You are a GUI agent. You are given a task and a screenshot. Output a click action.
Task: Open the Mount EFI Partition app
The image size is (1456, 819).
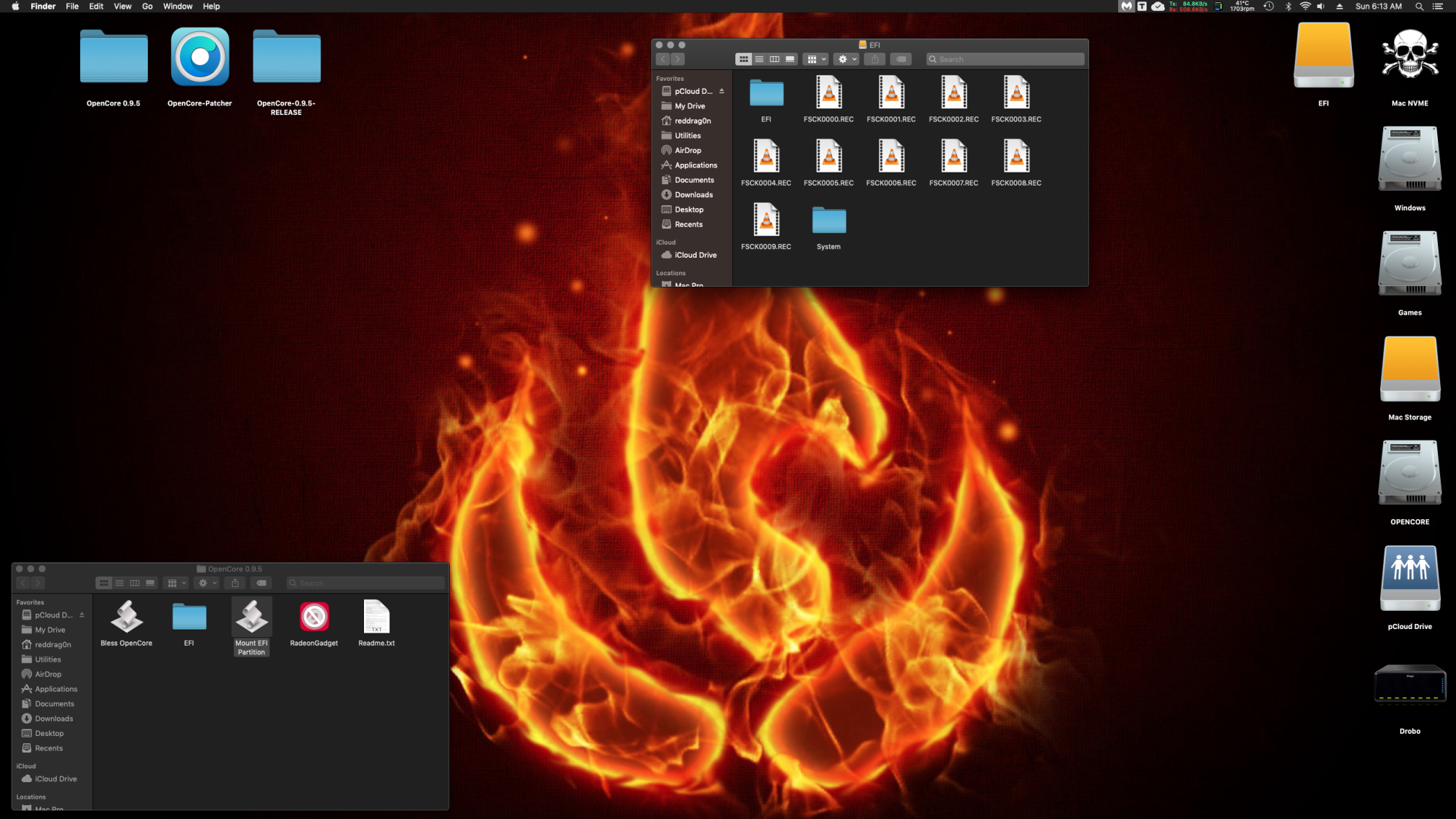[x=251, y=617]
